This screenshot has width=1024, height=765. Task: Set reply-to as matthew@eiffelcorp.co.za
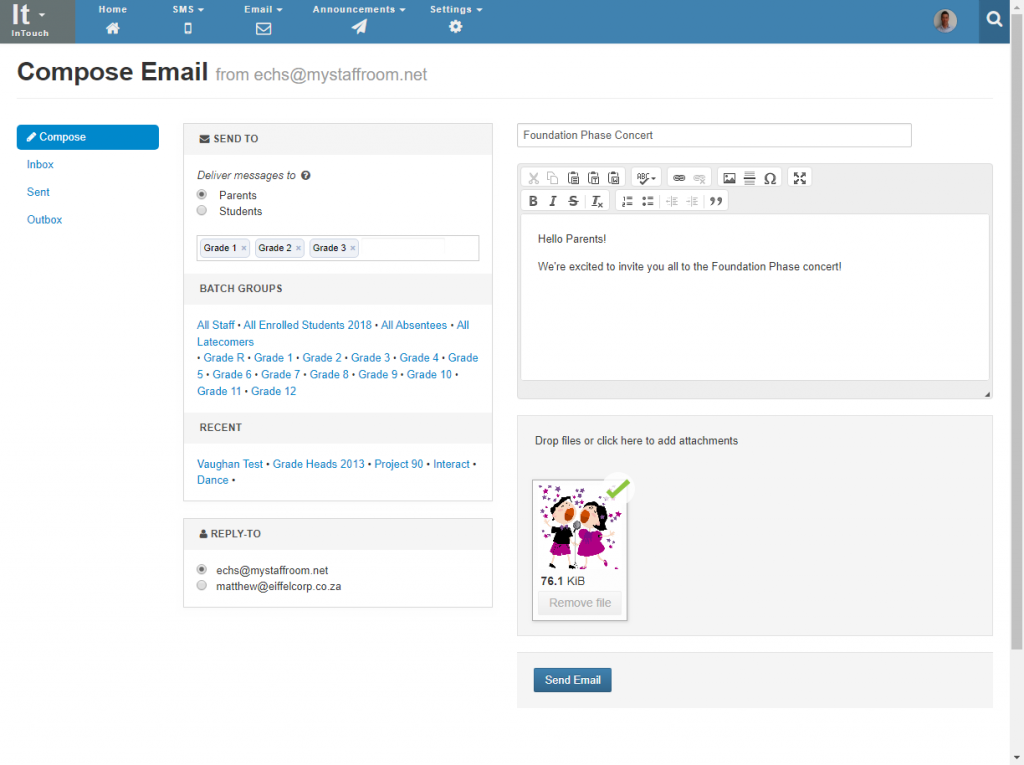pos(202,586)
